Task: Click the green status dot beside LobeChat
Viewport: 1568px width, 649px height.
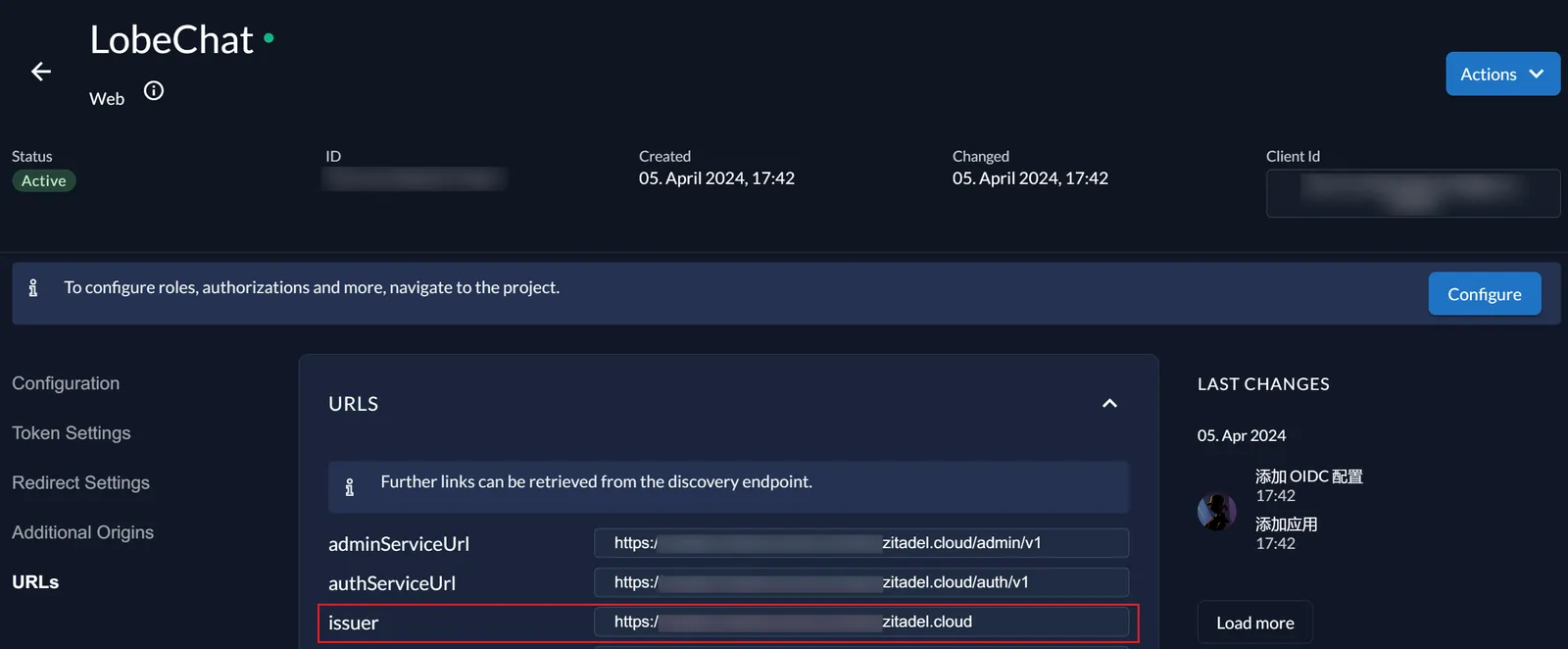Action: click(x=269, y=38)
